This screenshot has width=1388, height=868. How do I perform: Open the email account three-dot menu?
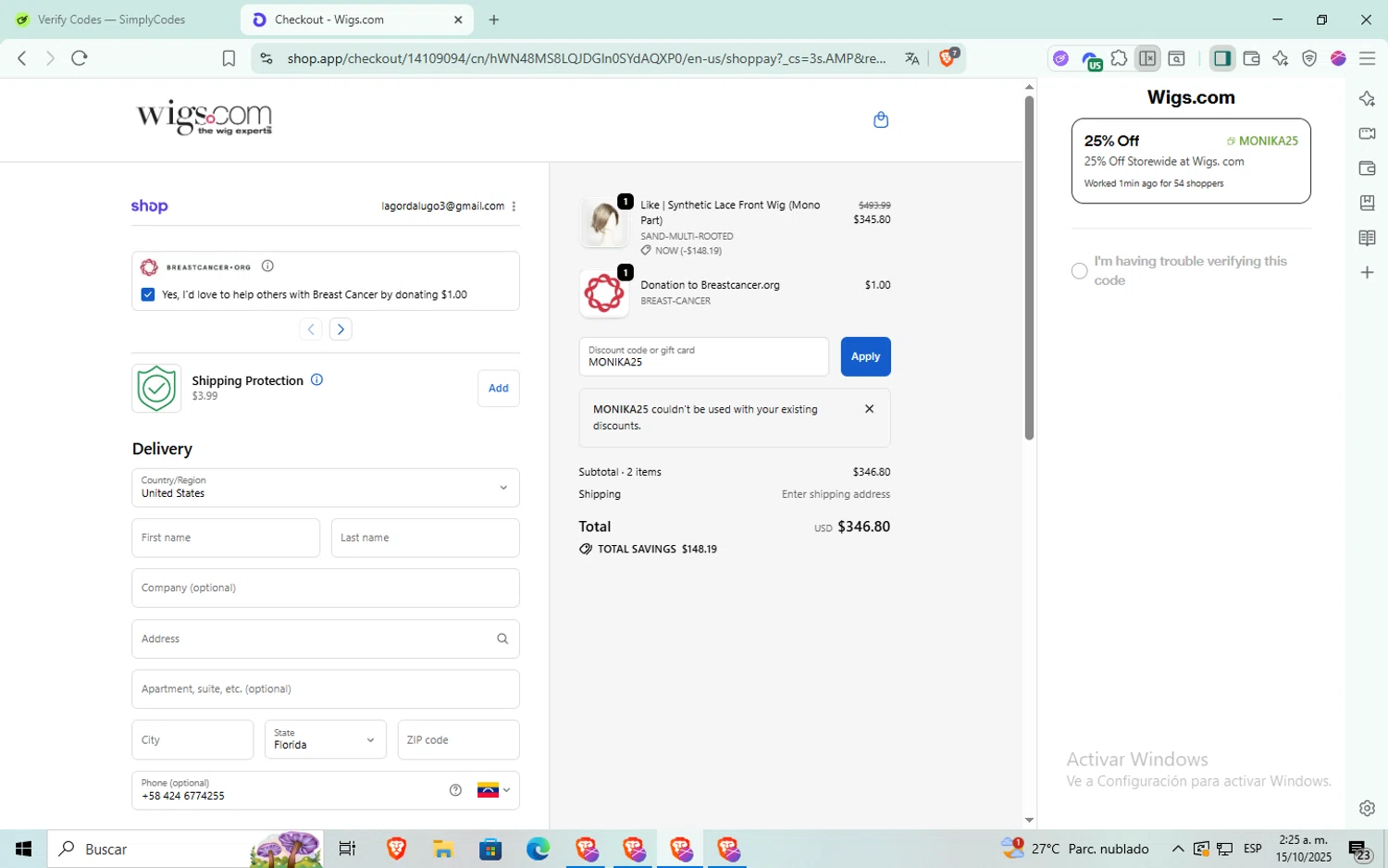point(514,206)
